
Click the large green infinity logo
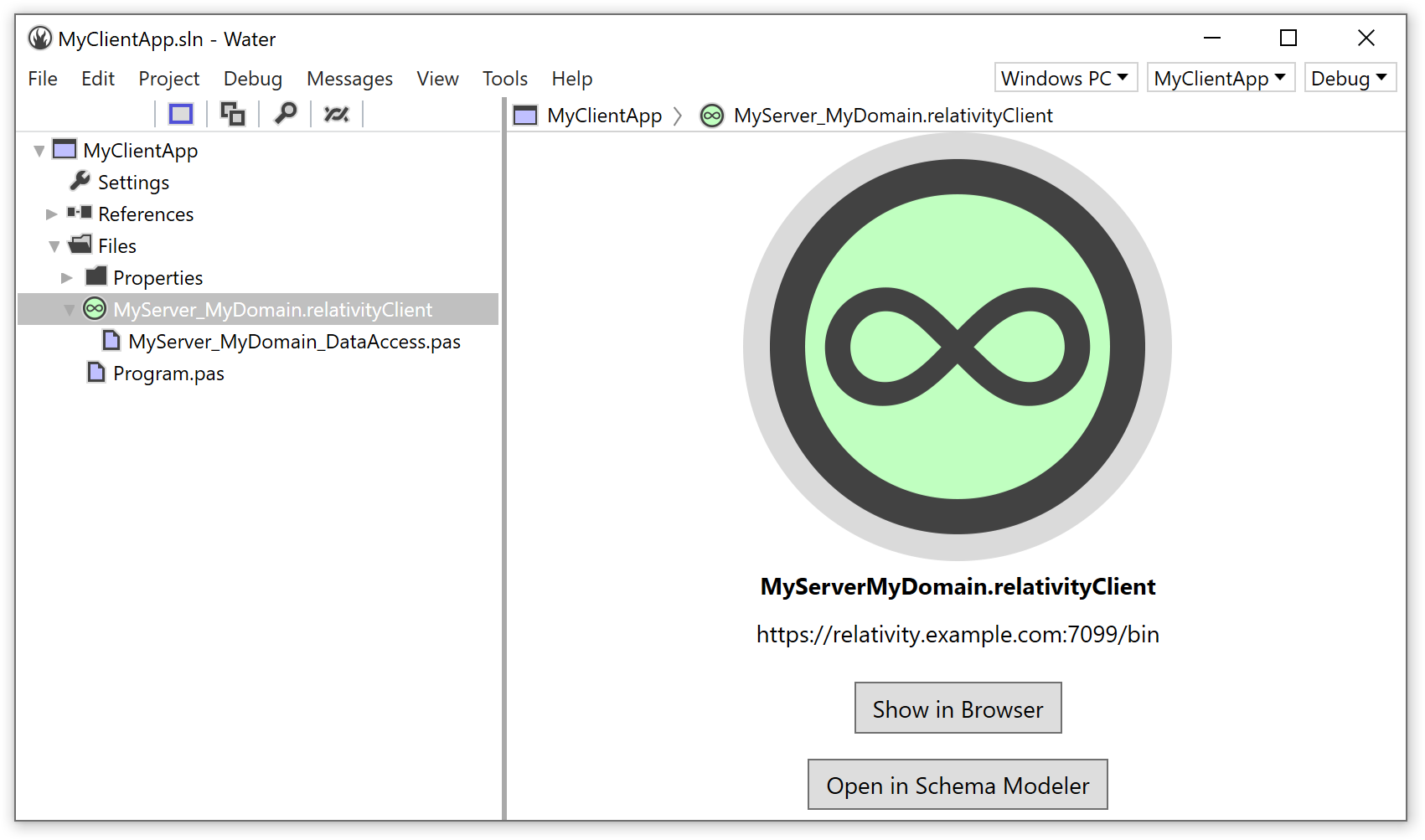[x=957, y=347]
